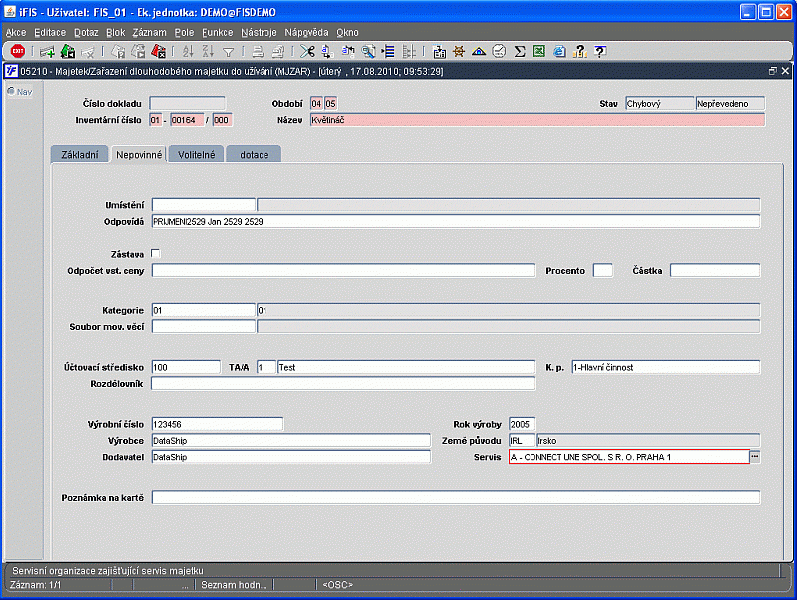Switch to the Základní tab
Viewport: 797px width, 600px height.
point(79,154)
